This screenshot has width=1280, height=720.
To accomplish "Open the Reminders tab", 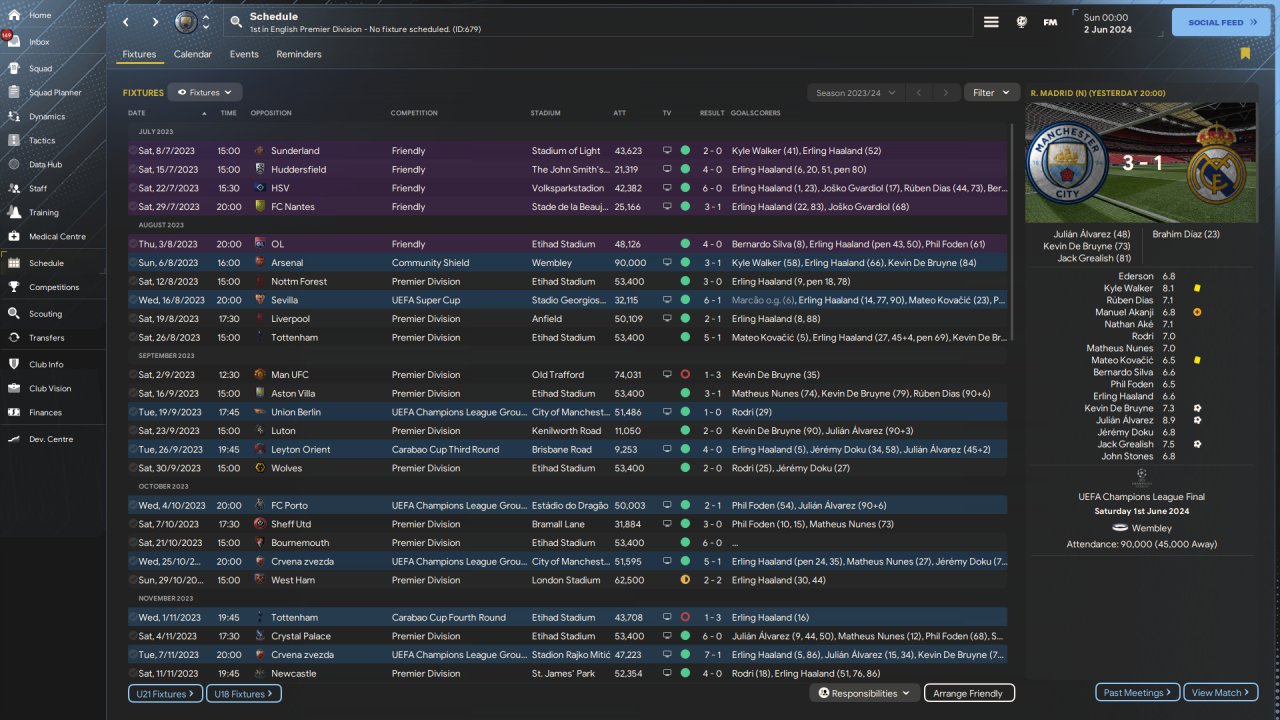I will click(299, 54).
